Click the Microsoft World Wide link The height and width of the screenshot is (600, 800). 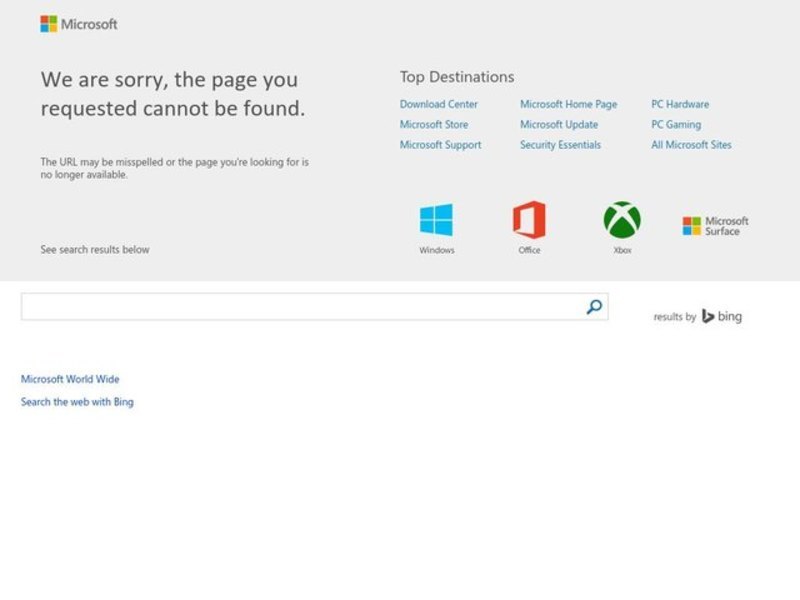[x=70, y=379]
